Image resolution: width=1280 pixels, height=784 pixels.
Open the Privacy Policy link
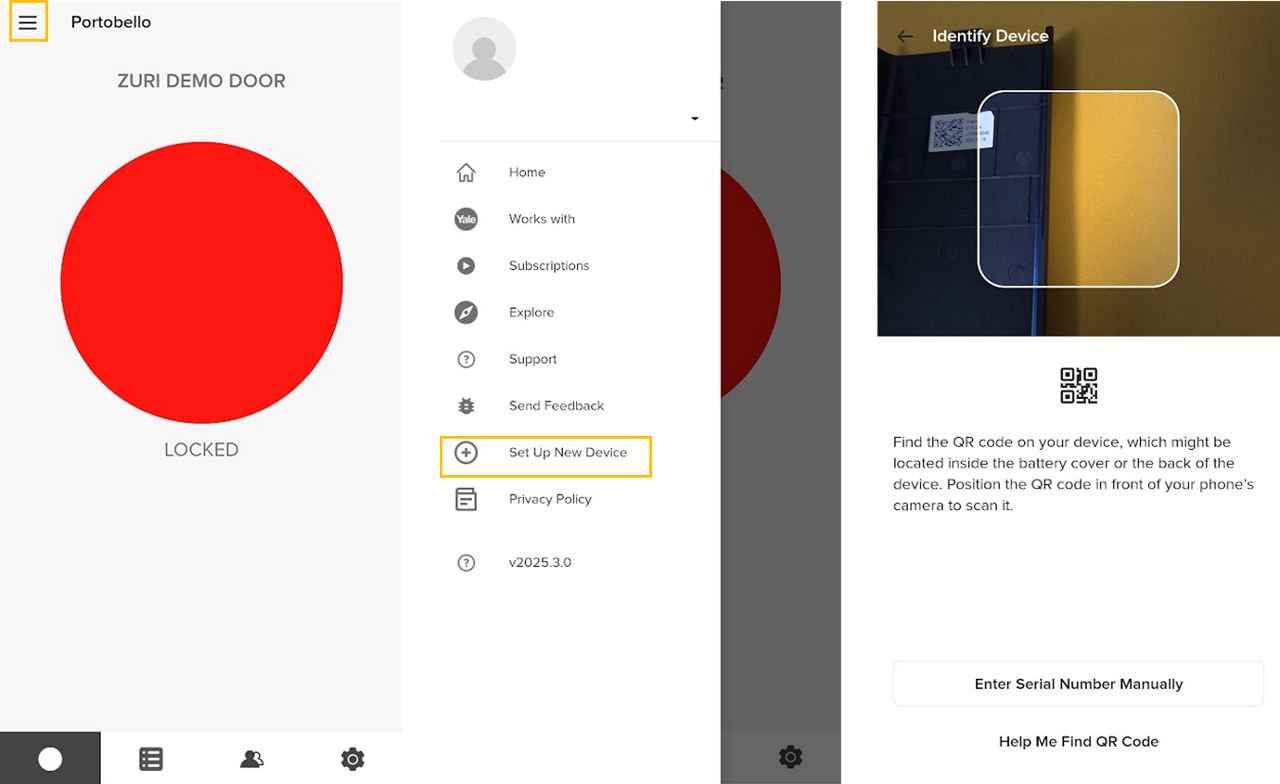tap(550, 499)
